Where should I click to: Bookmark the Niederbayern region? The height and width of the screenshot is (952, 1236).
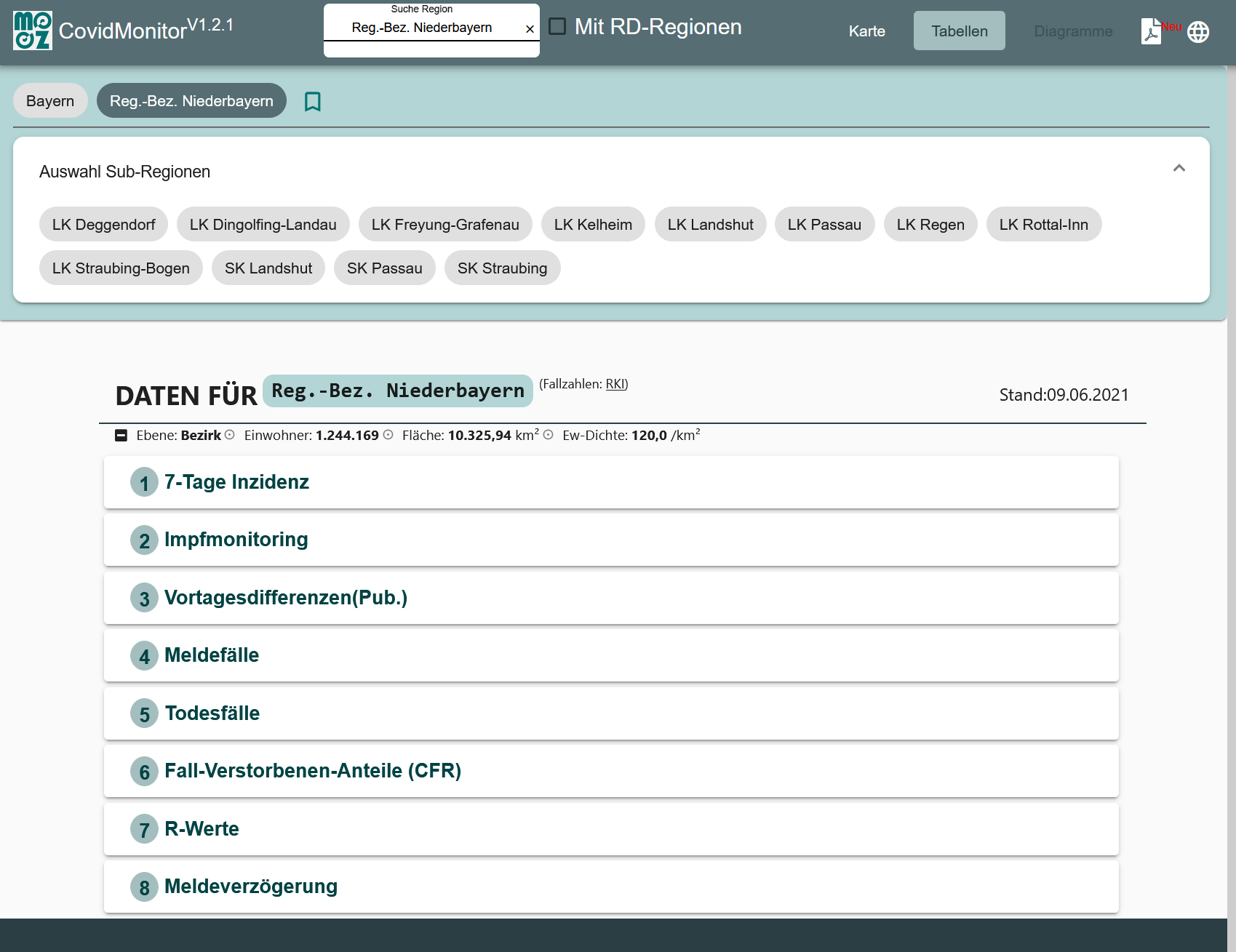click(x=313, y=101)
